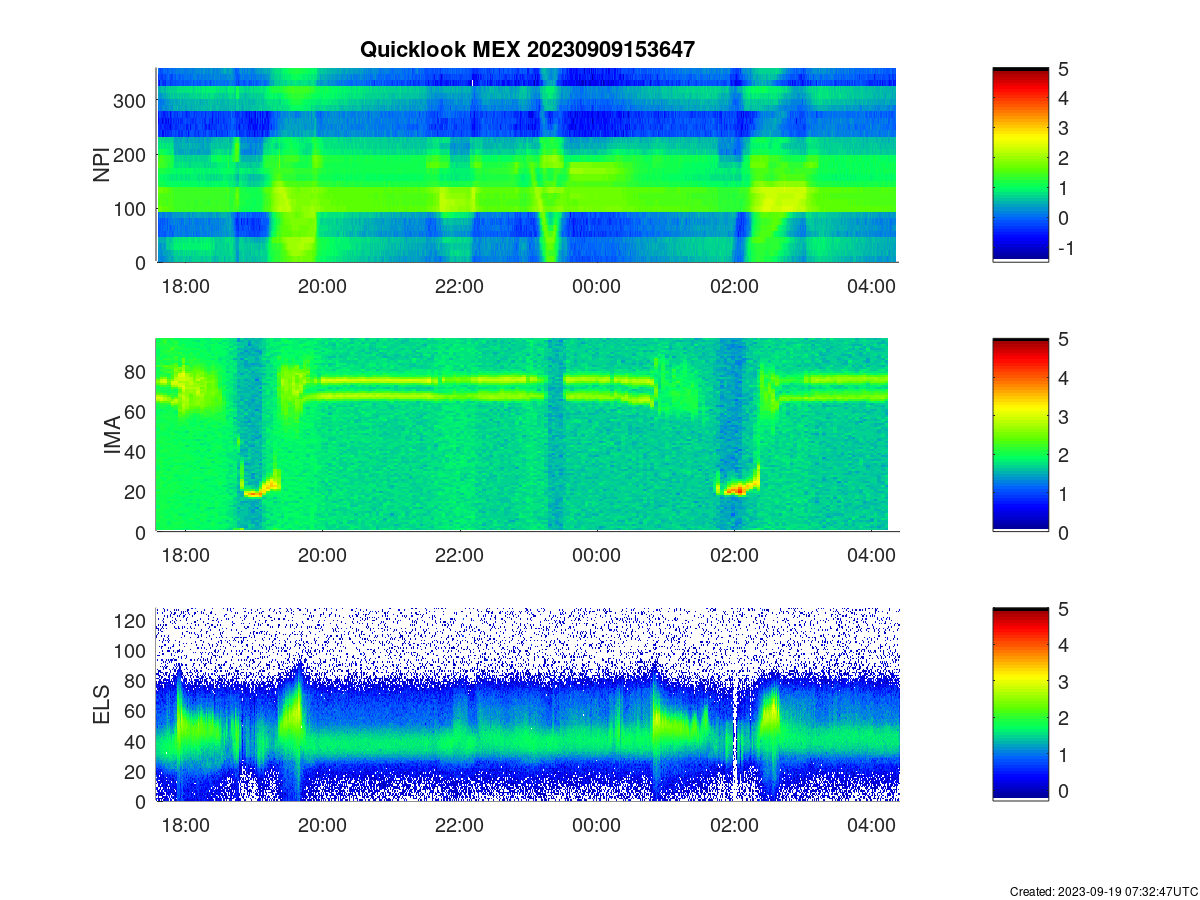The image size is (1200, 900).
Task: Select the 00:00 tick under the NPI plot
Action: [x=597, y=286]
